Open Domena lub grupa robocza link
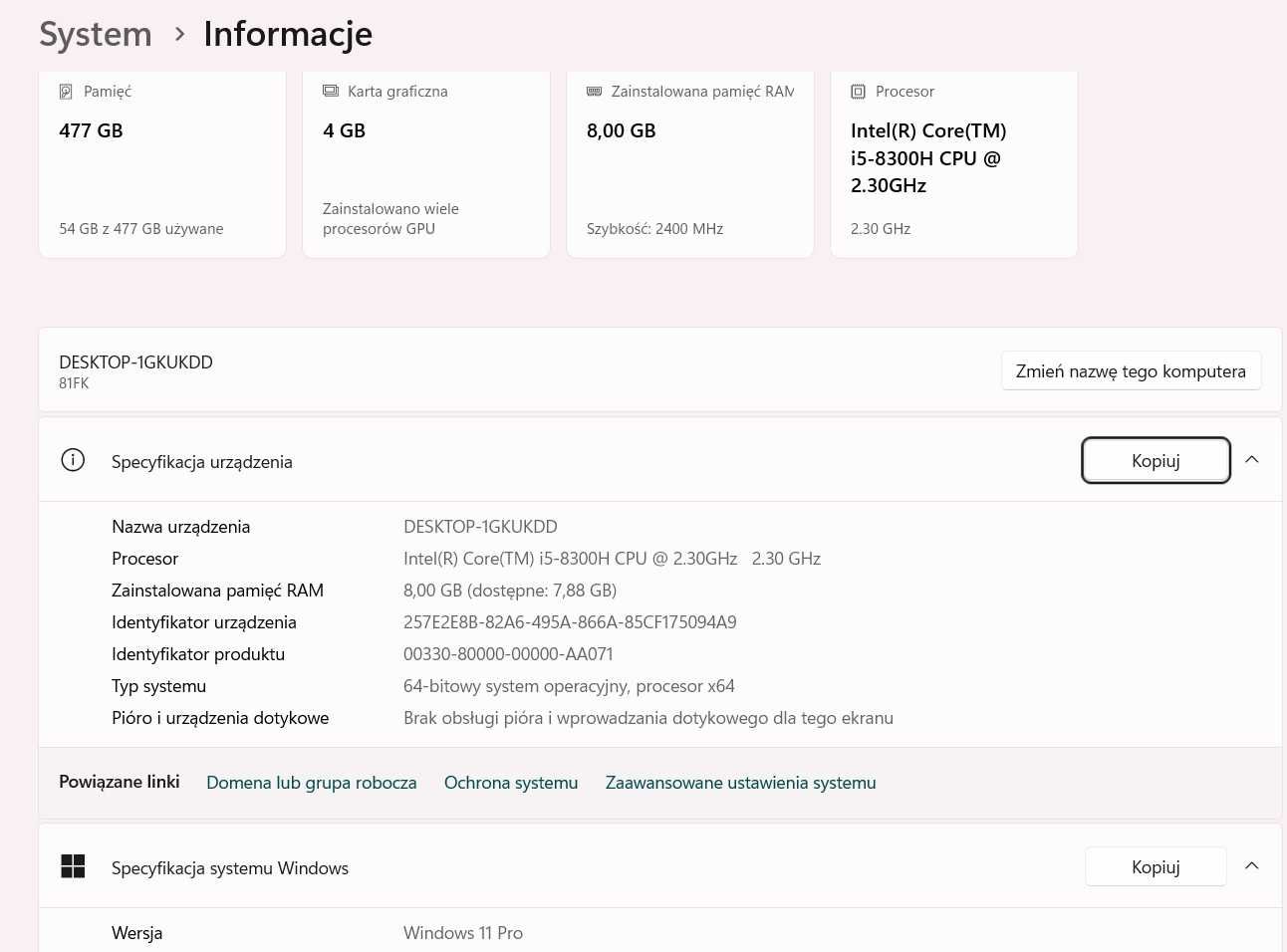1287x952 pixels. 312,783
